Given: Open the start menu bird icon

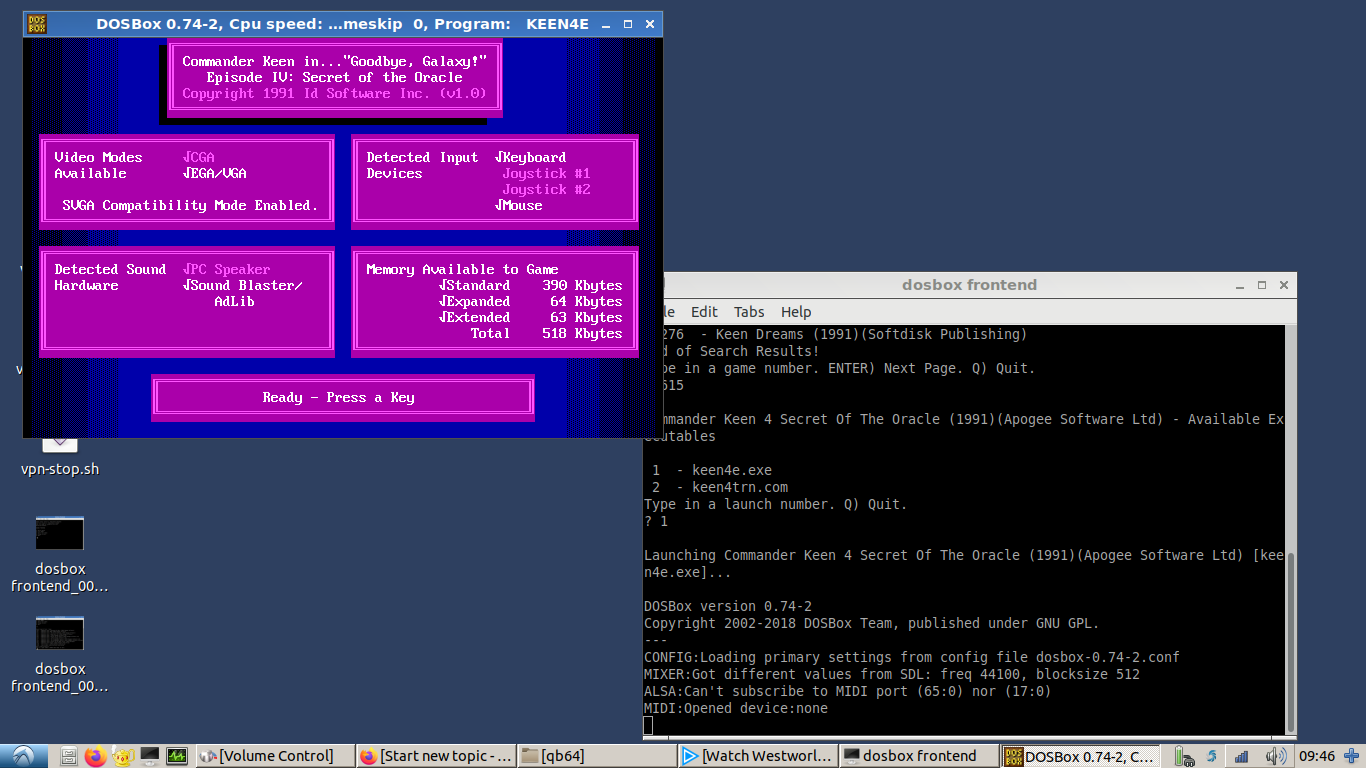Looking at the screenshot, I should tap(23, 756).
